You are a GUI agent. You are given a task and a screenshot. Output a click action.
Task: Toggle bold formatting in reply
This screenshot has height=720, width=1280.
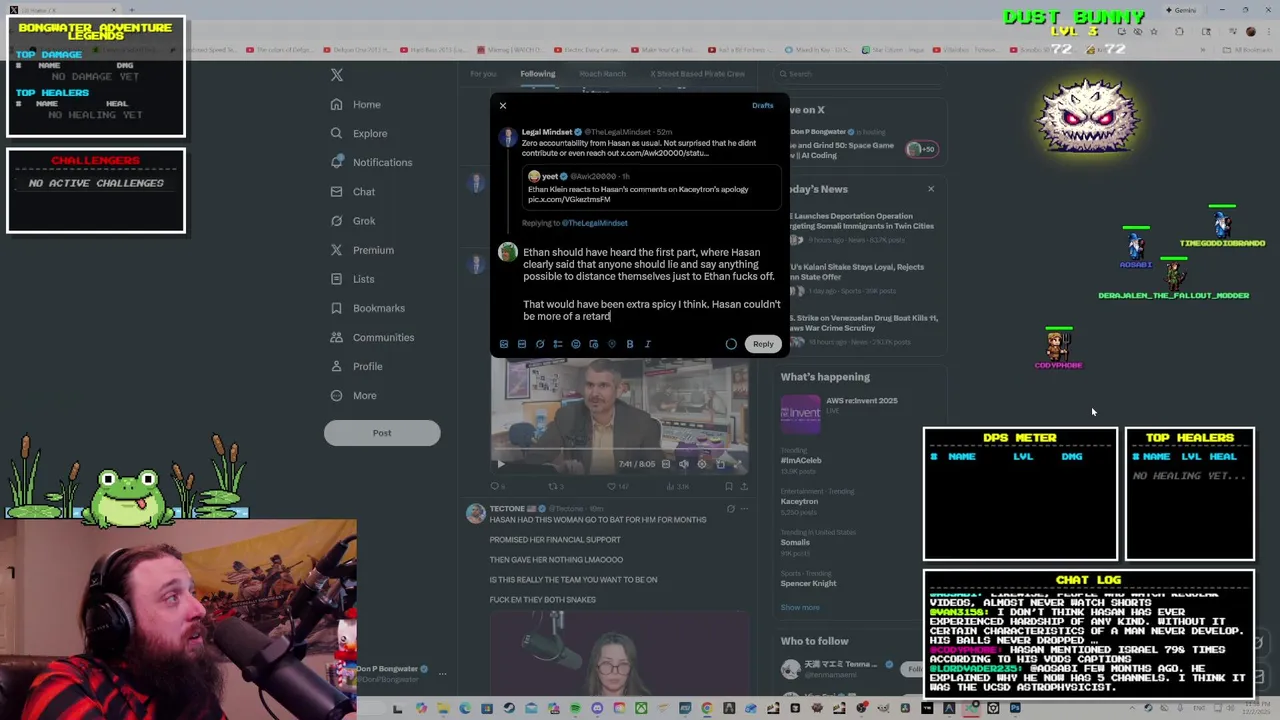(630, 344)
